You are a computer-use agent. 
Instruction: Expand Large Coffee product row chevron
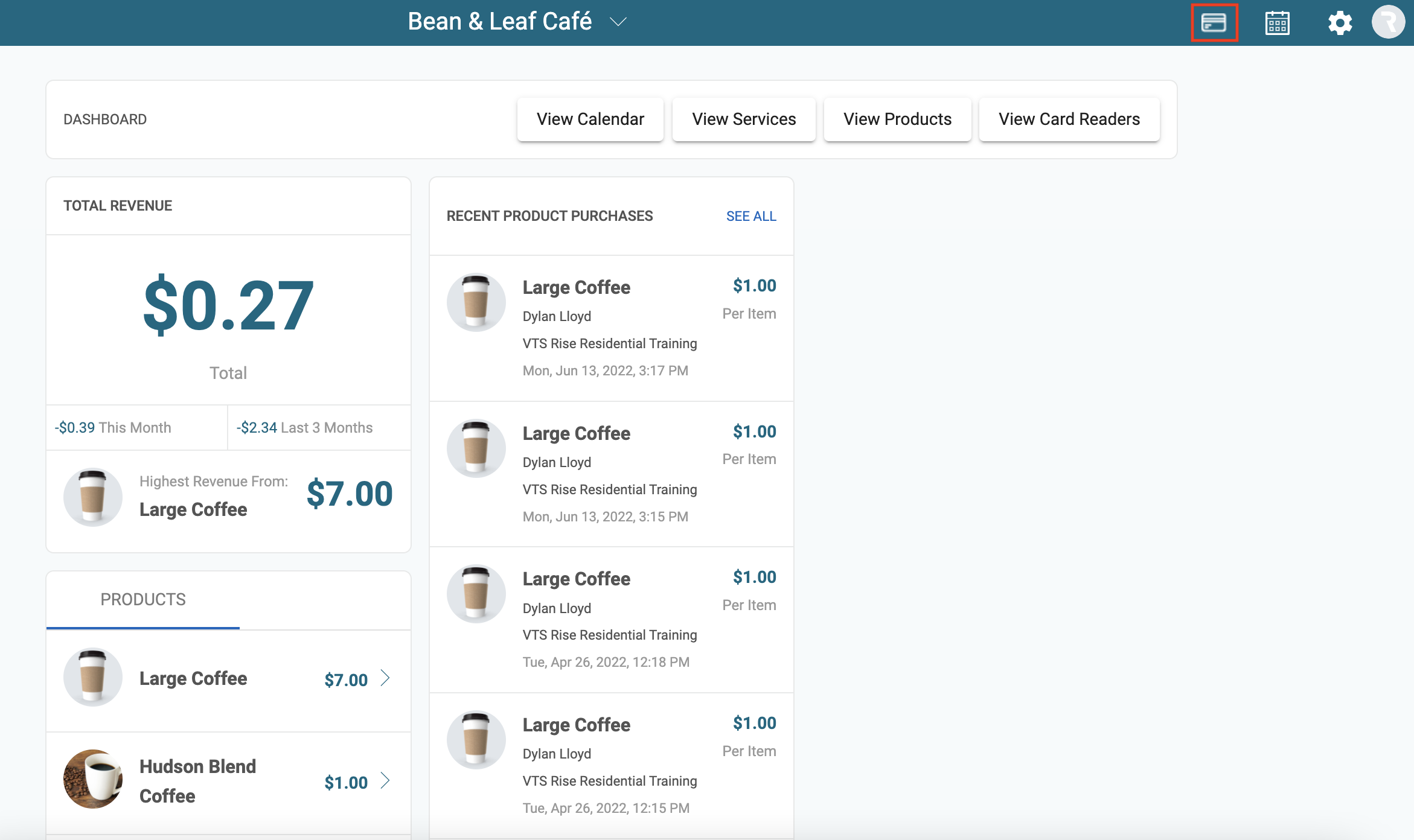[x=385, y=678]
